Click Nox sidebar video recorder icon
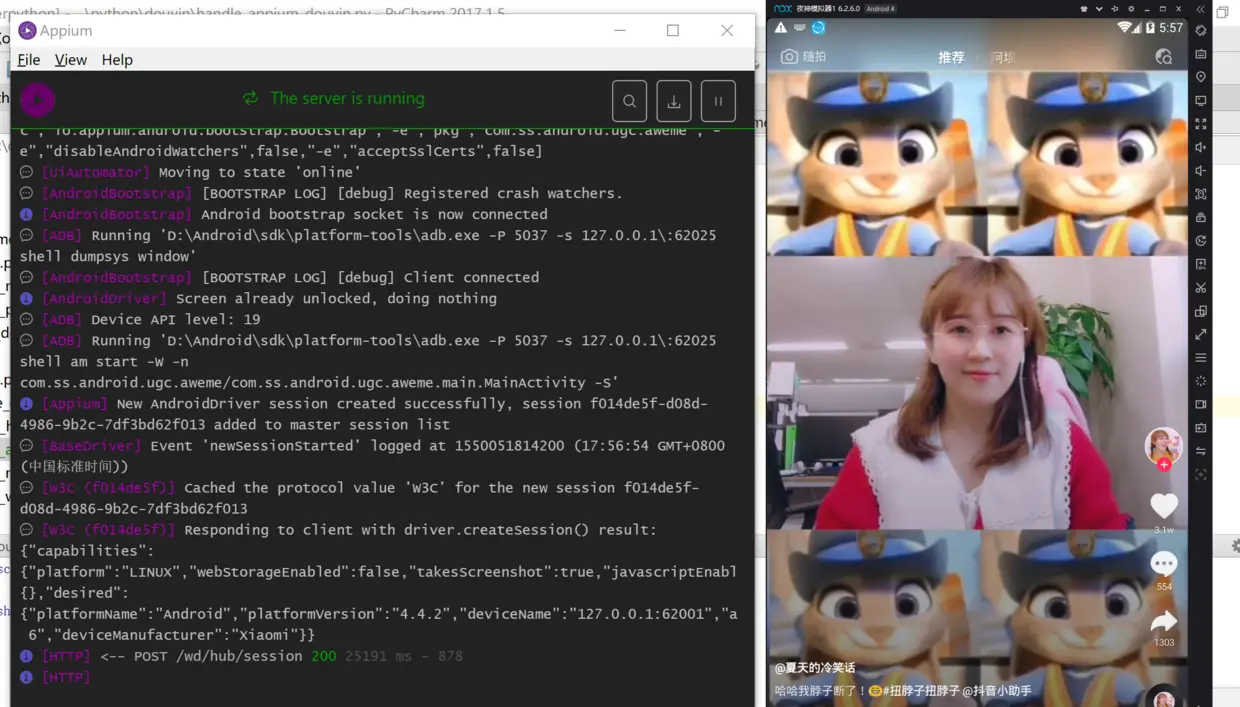1240x707 pixels. (1201, 404)
